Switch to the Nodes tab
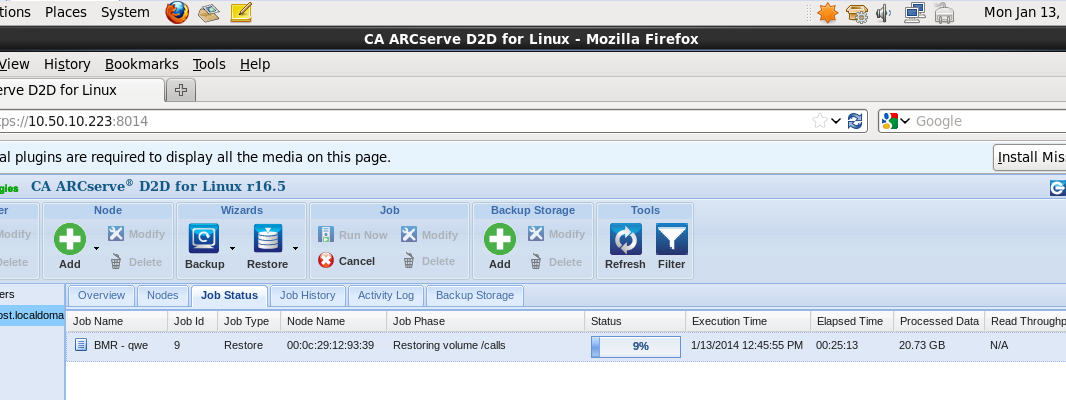 point(162,295)
